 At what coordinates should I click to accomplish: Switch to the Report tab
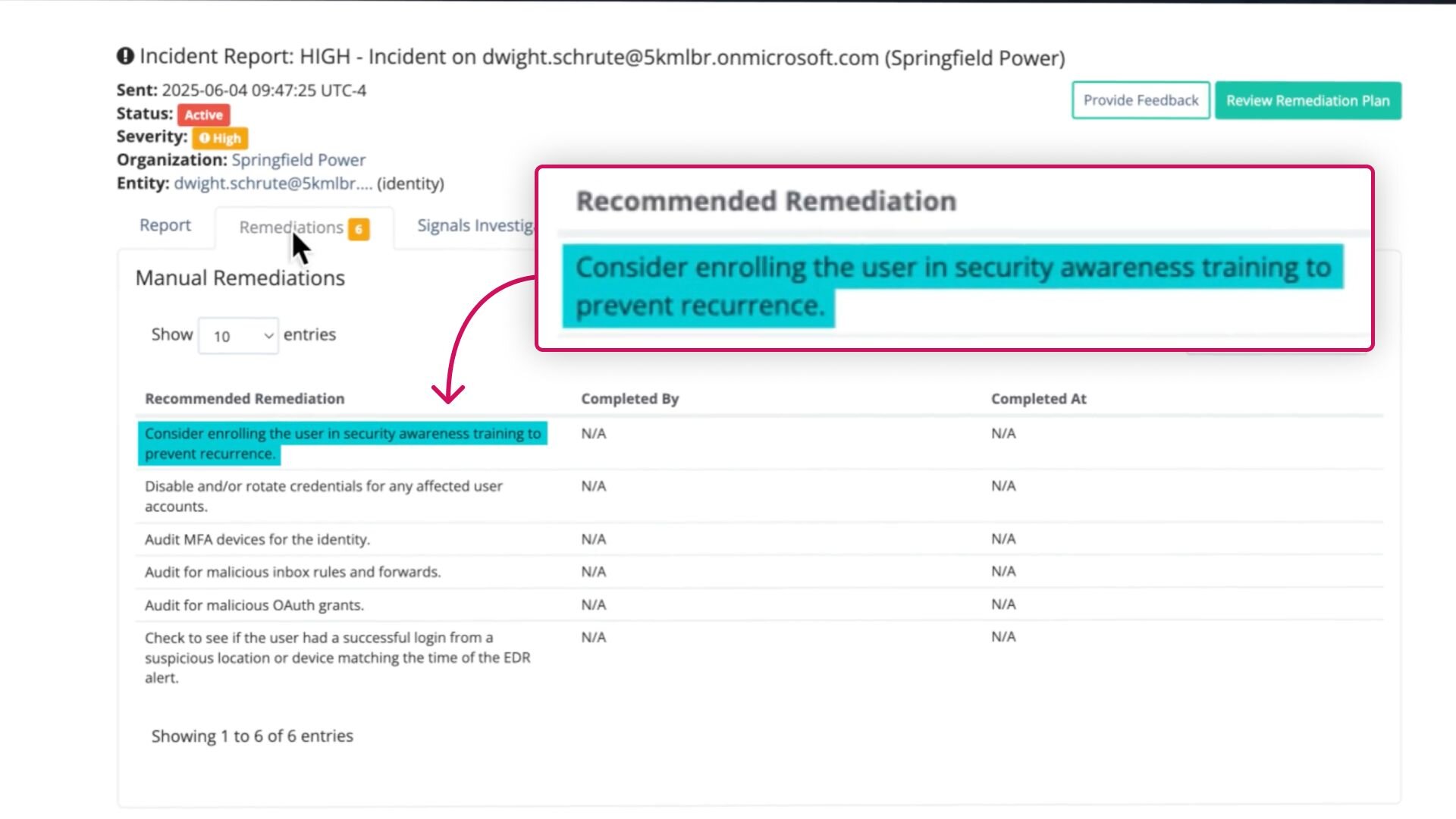tap(165, 225)
